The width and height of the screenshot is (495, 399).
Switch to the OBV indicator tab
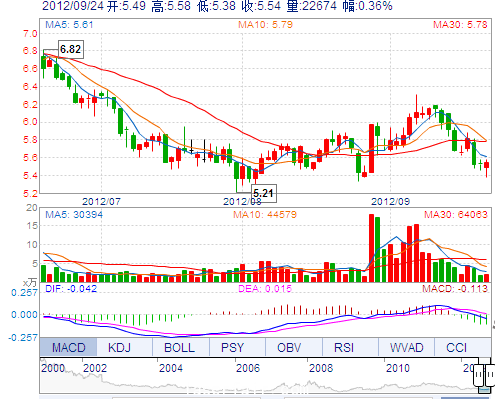point(289,347)
